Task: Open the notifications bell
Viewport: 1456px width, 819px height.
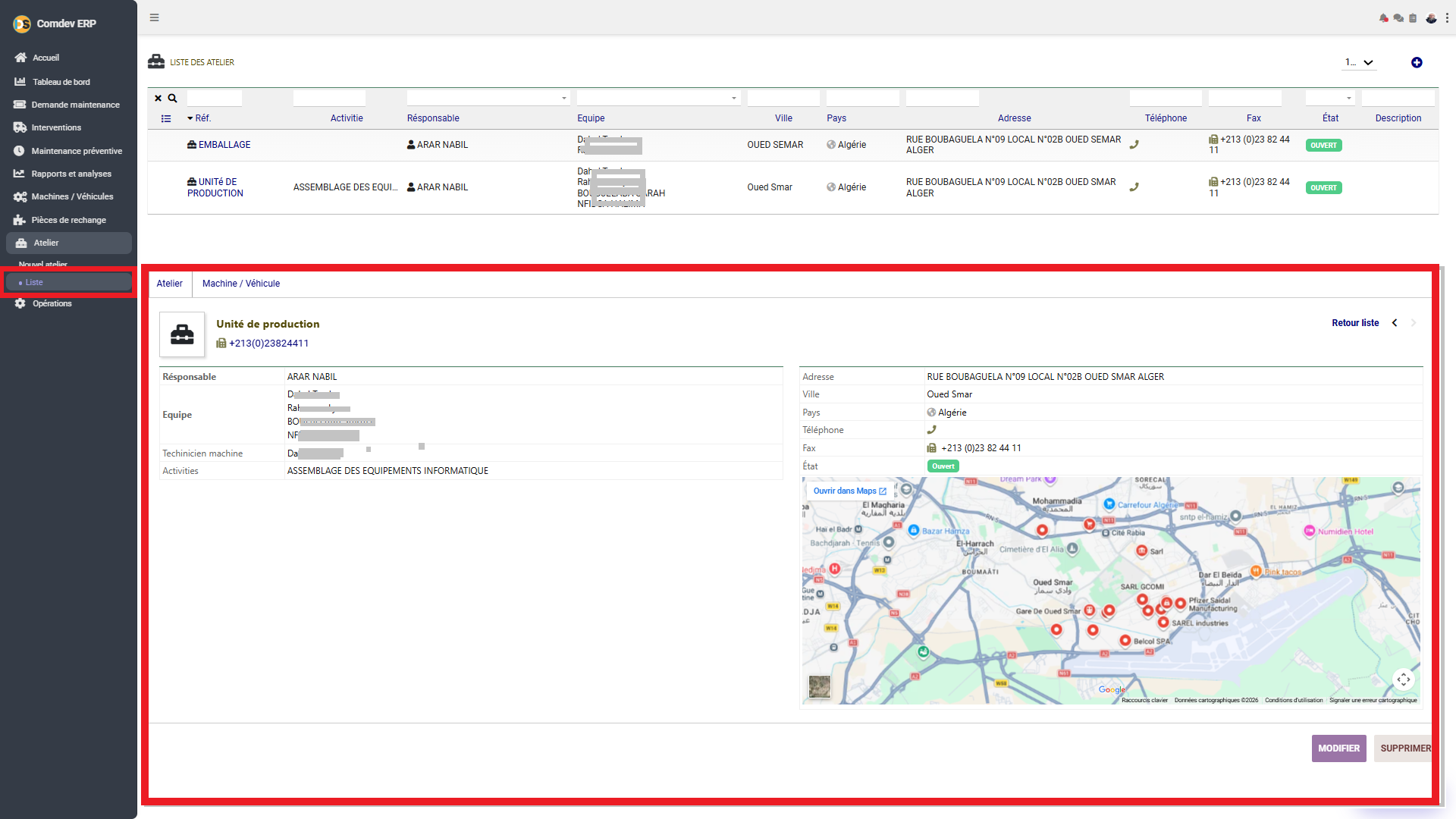Action: tap(1384, 18)
